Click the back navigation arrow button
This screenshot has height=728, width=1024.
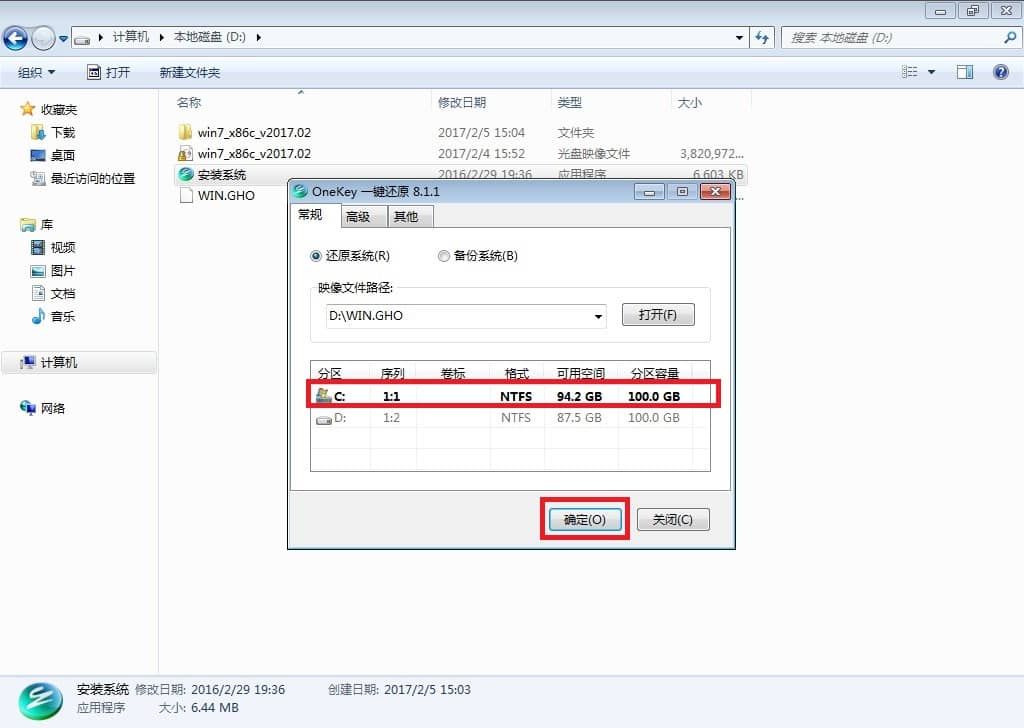16,38
